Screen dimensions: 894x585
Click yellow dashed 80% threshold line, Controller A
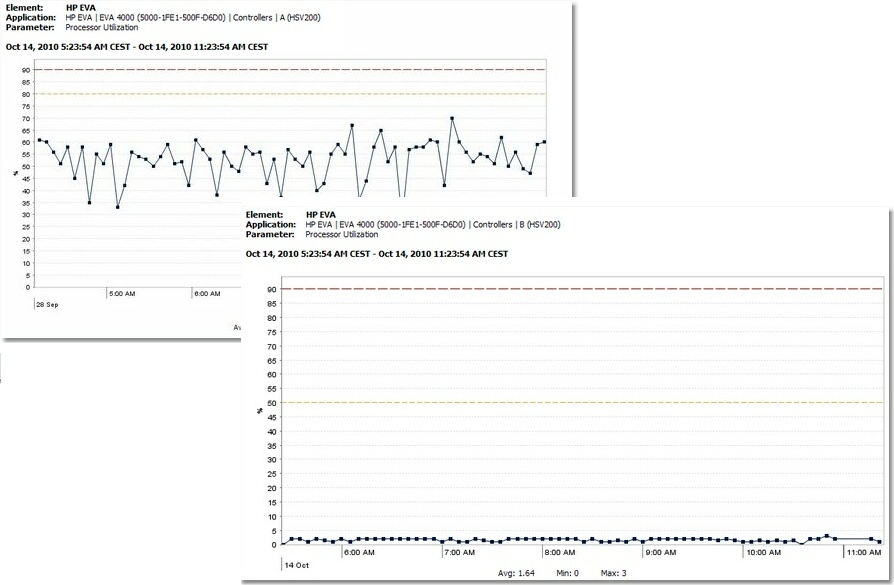click(290, 94)
